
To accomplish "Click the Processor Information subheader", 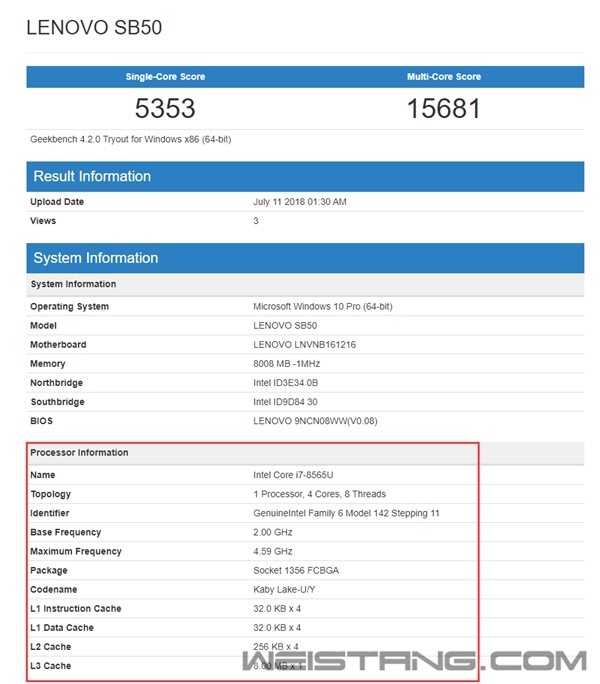I will 79,453.
